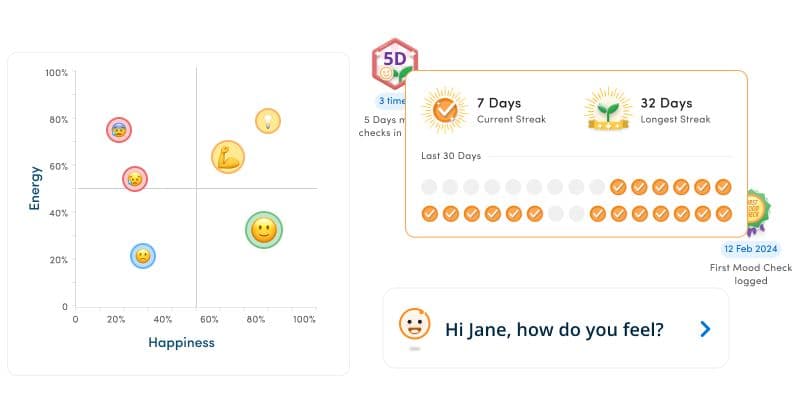Select the light bulb emoji bubble
The image size is (800, 400).
(268, 121)
